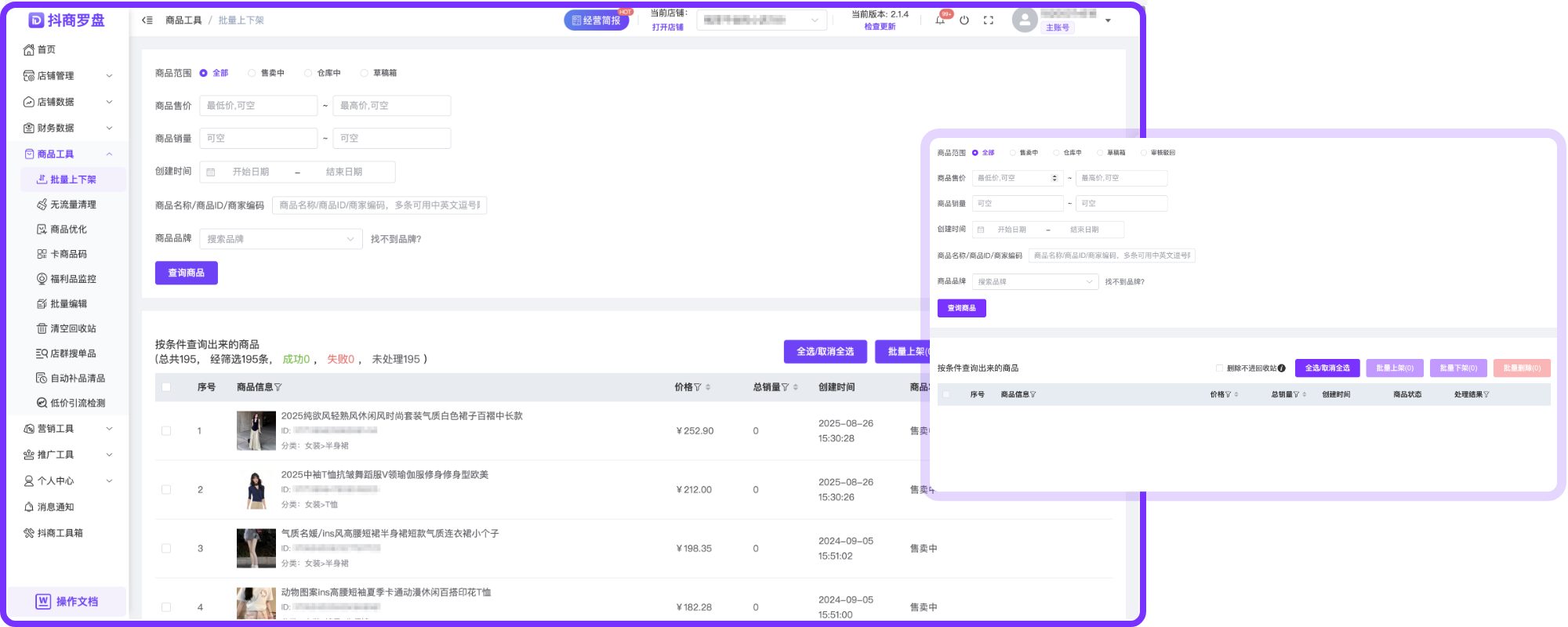The image size is (1568, 627).
Task: Select the 审核驳回 radio option
Action: pyautogui.click(x=1144, y=153)
